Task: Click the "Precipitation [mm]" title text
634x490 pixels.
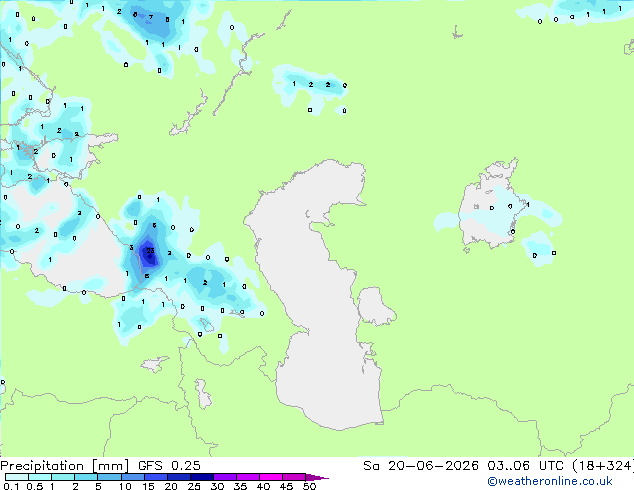Action: click(x=65, y=466)
